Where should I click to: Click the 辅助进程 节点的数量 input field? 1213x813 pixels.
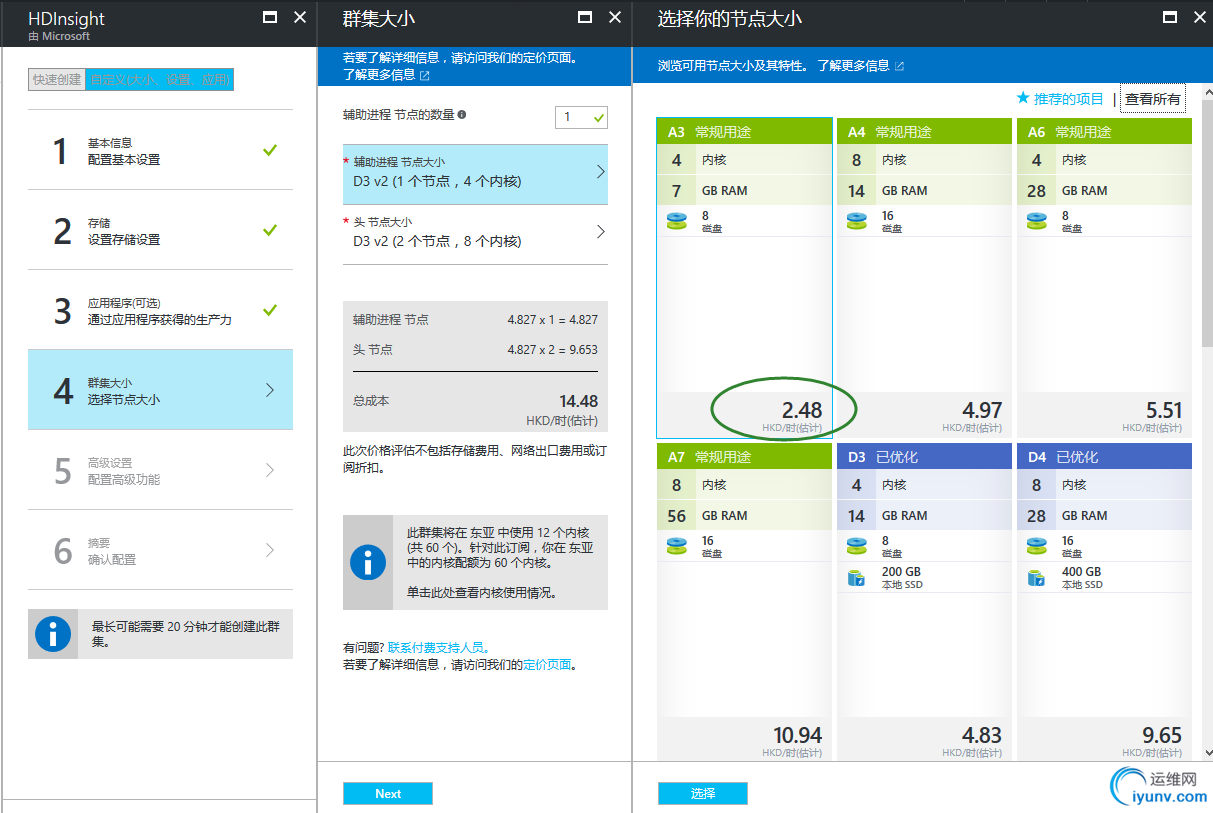tap(581, 117)
